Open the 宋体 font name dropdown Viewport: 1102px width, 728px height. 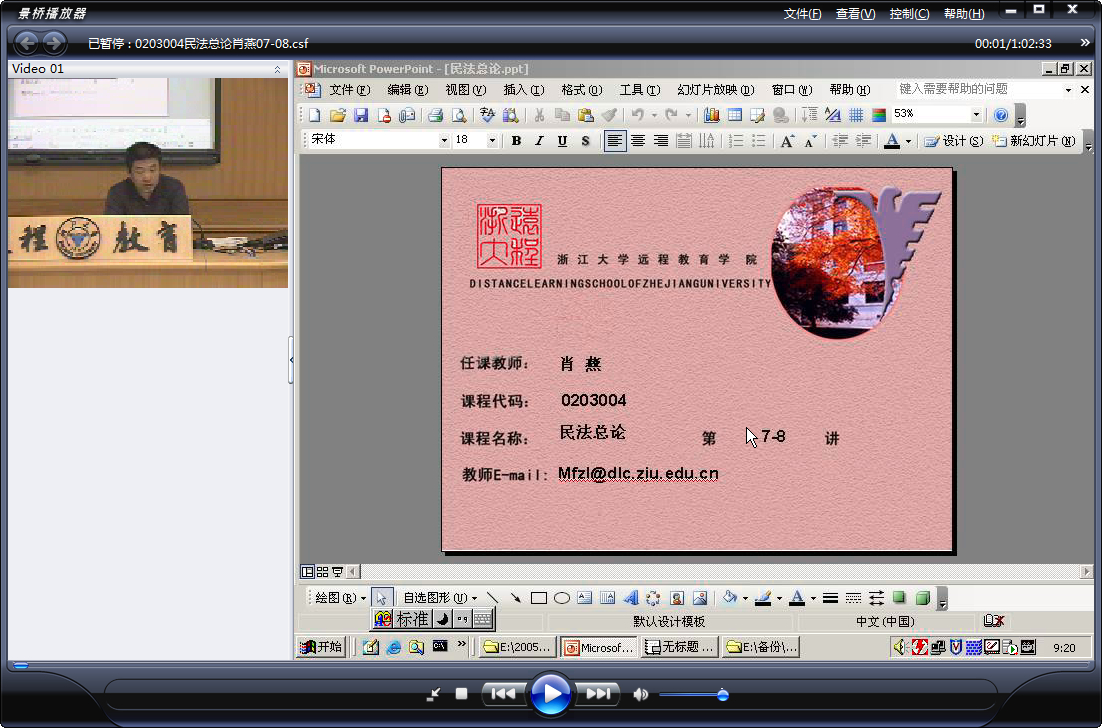pyautogui.click(x=443, y=141)
